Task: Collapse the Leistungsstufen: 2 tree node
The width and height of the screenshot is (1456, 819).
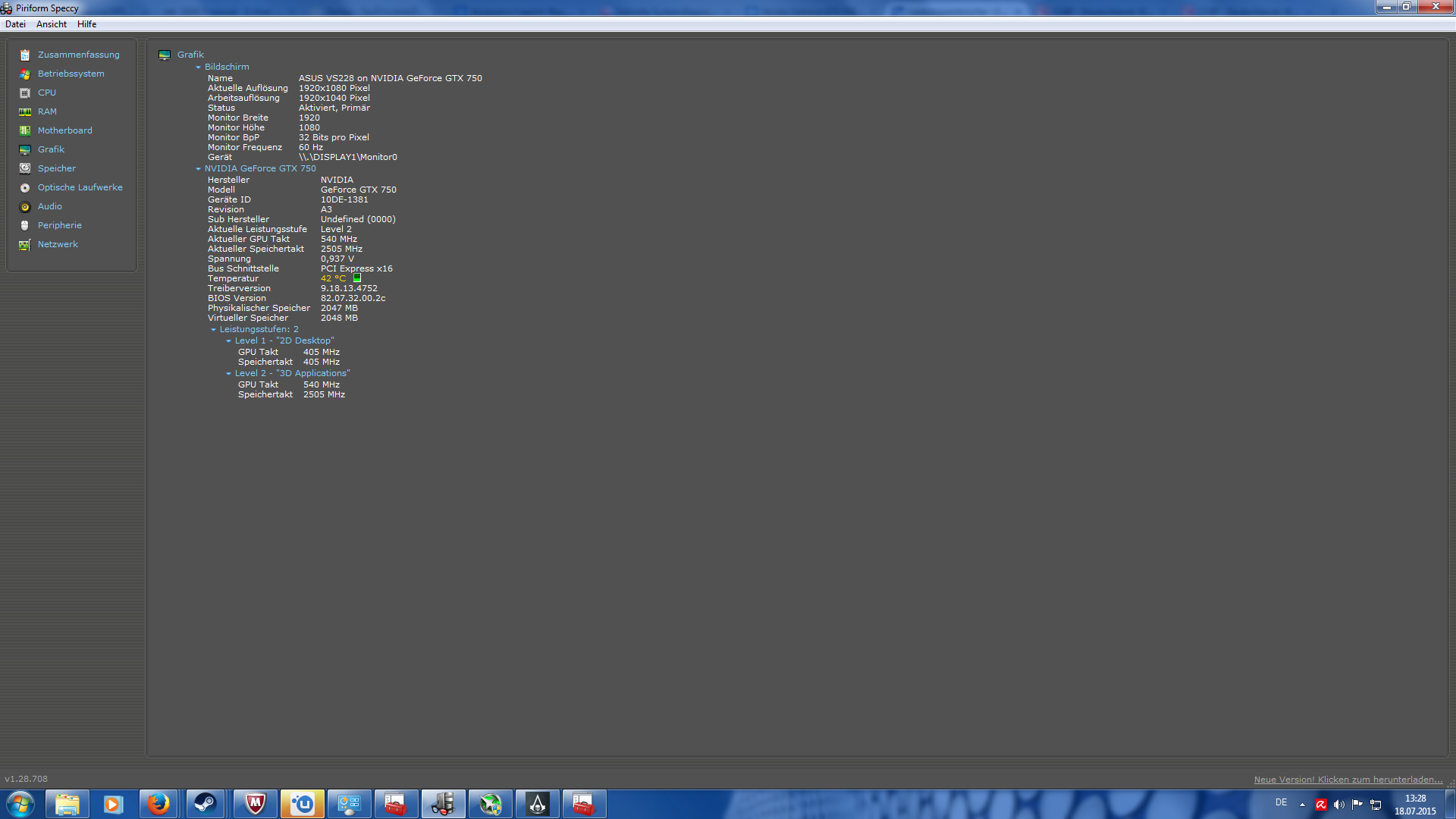Action: point(214,330)
